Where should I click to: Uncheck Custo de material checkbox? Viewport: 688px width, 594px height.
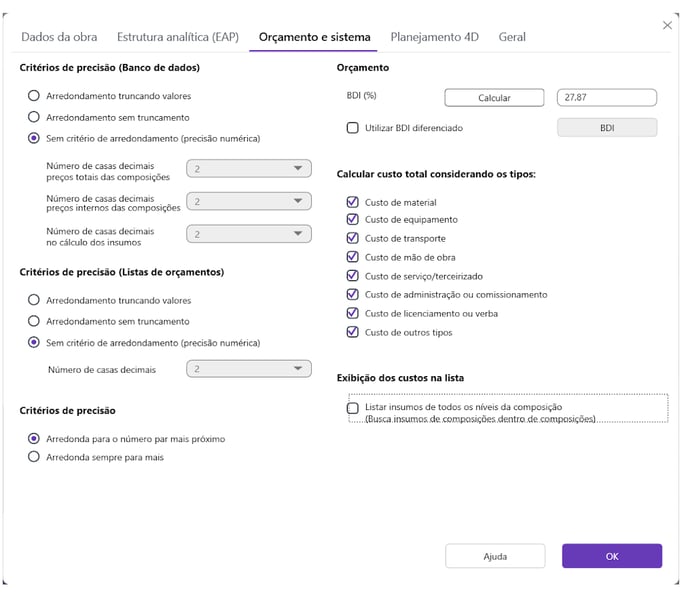(352, 202)
